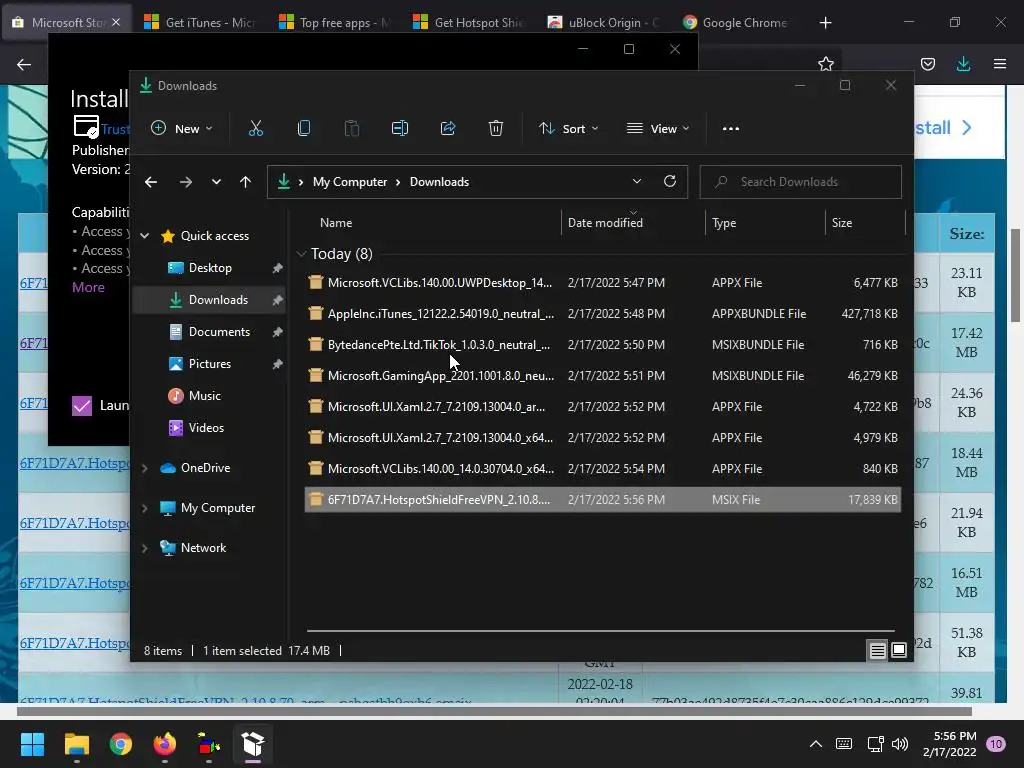Select AppleInc.iTunes appxbundle file

click(x=603, y=313)
